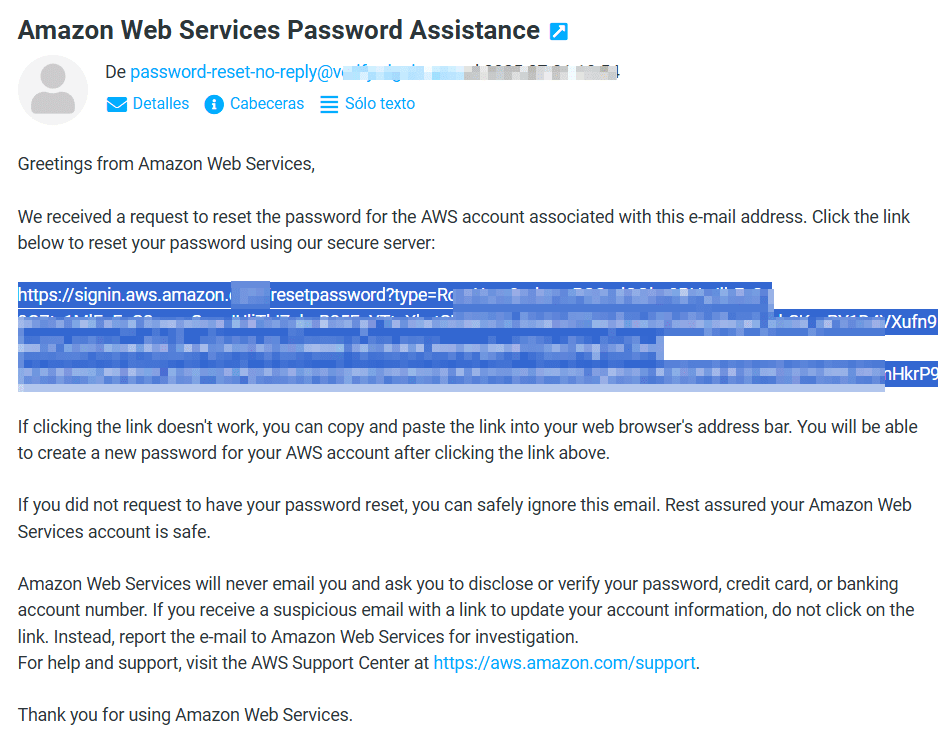Click the Greetings from Amazon Web Services line
The image size is (938, 738).
(x=166, y=164)
